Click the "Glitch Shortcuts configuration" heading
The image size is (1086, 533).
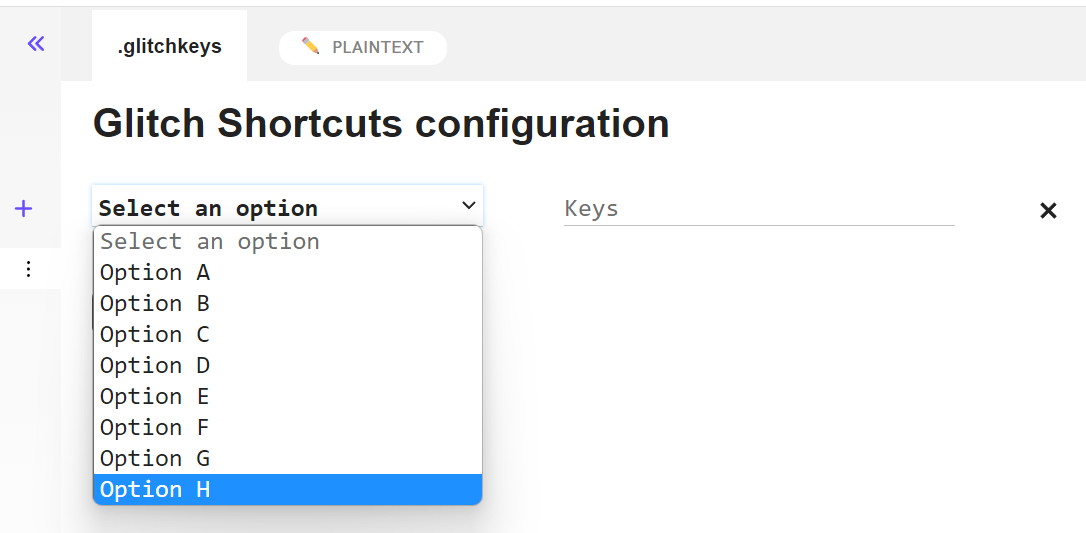(x=381, y=124)
